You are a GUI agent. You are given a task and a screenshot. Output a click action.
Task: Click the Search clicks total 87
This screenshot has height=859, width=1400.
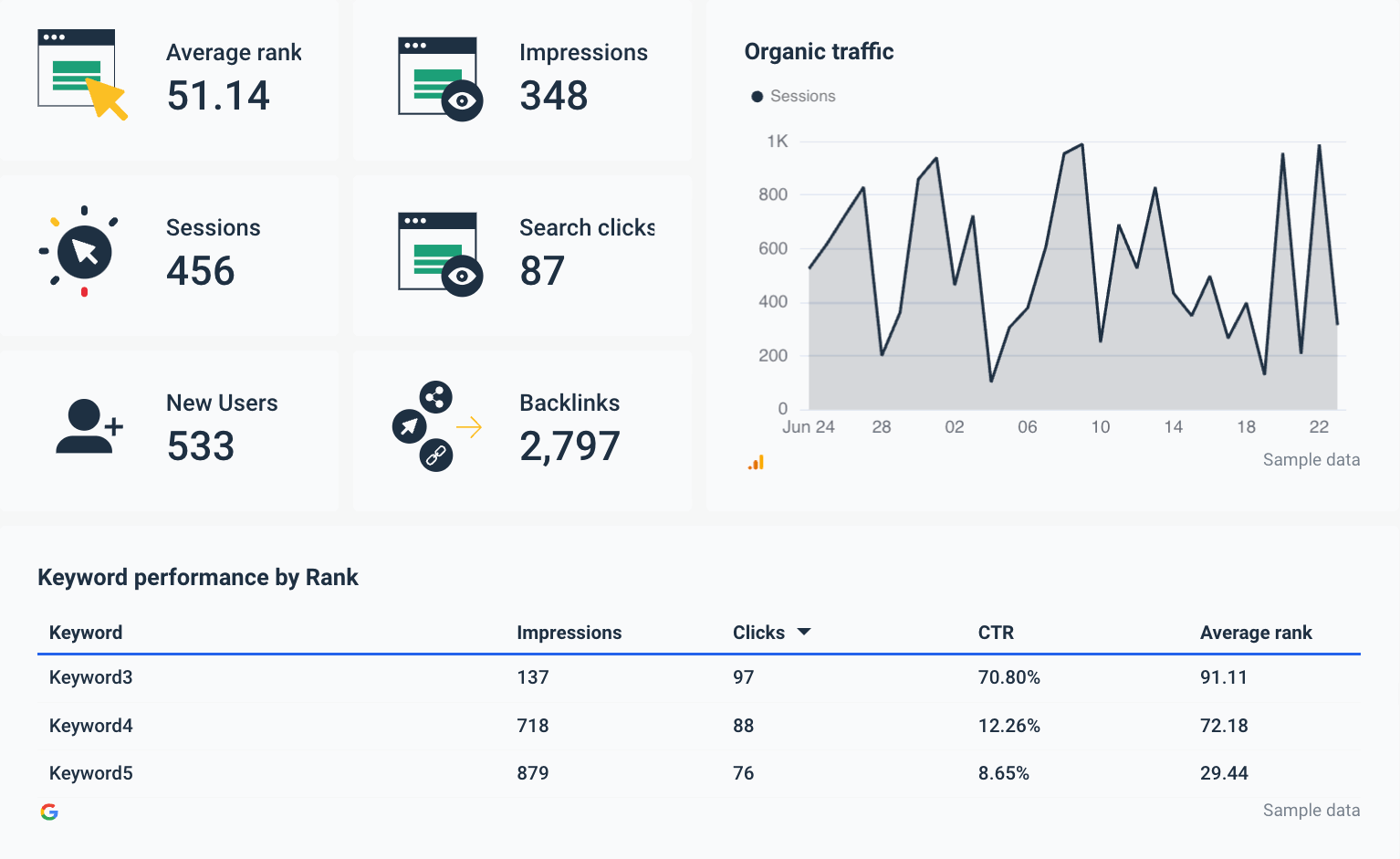(x=542, y=271)
